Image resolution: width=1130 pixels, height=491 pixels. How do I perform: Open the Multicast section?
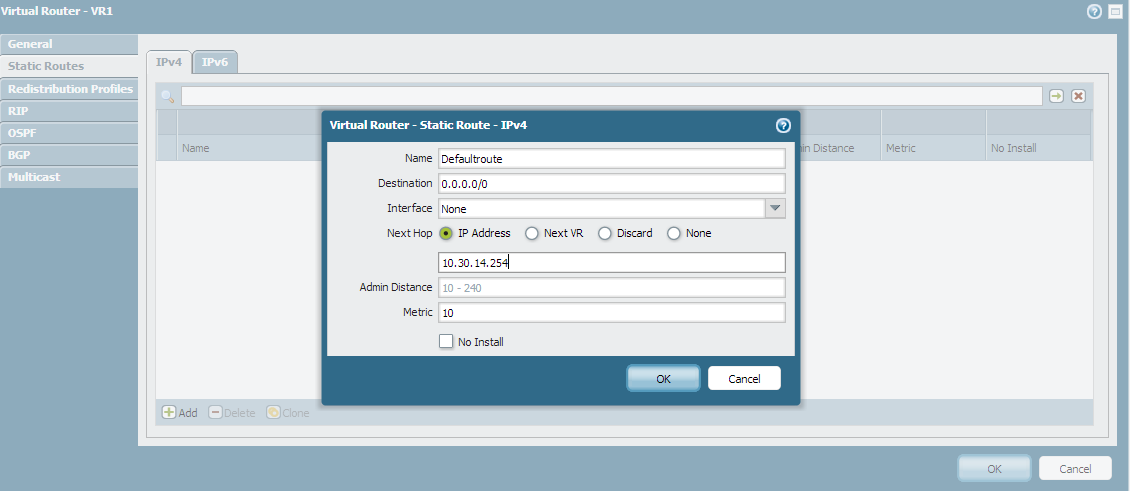[x=69, y=177]
